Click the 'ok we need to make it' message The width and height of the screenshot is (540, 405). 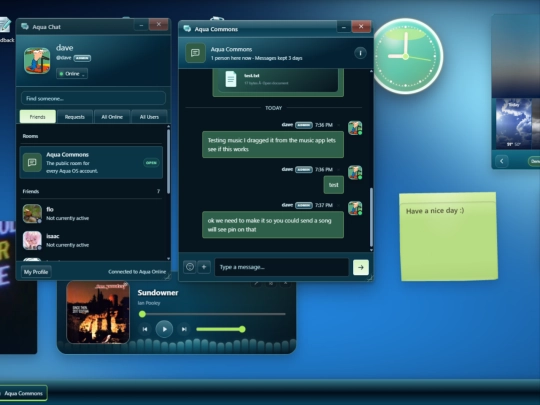(273, 225)
